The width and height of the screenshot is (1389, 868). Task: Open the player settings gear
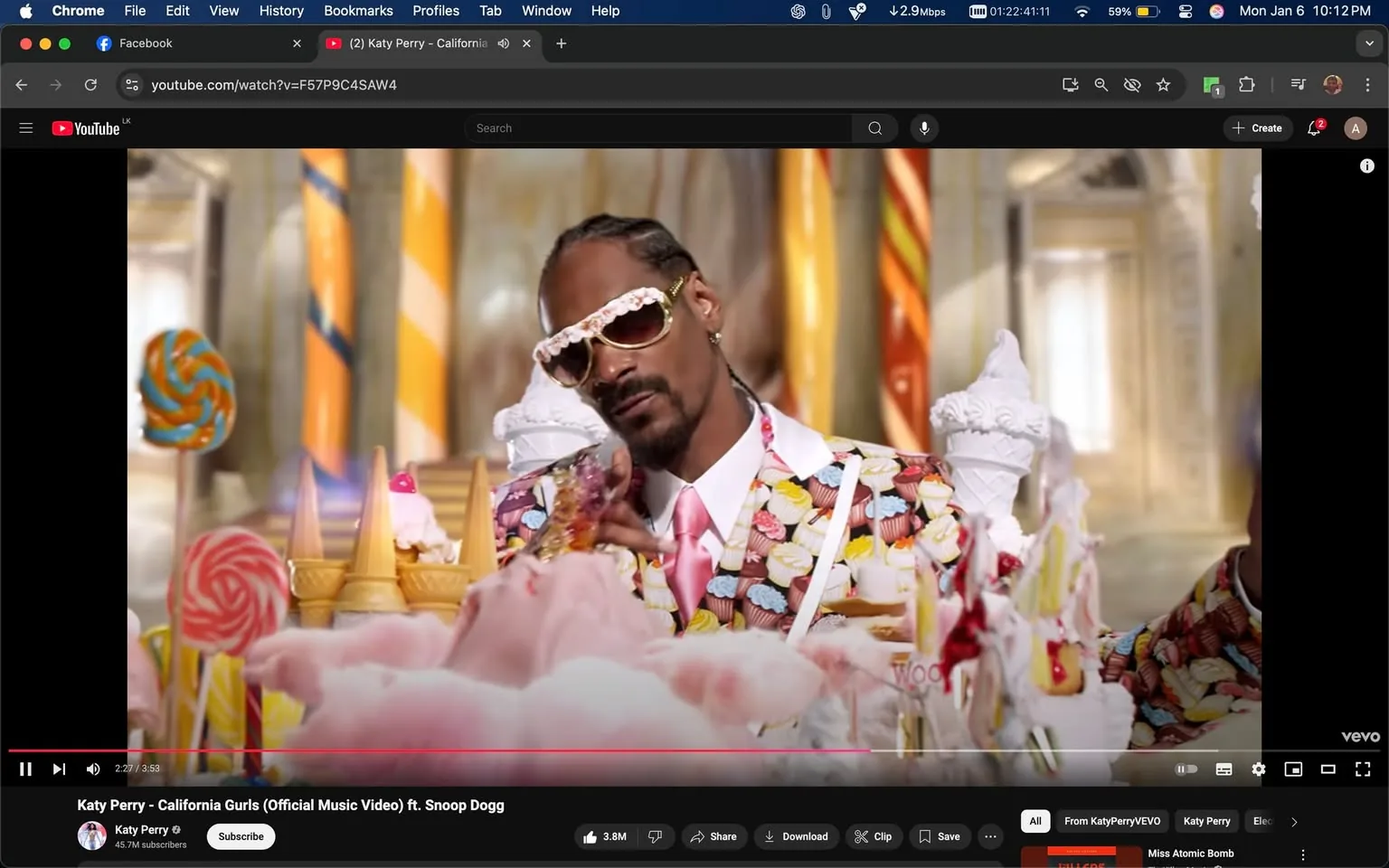point(1258,769)
